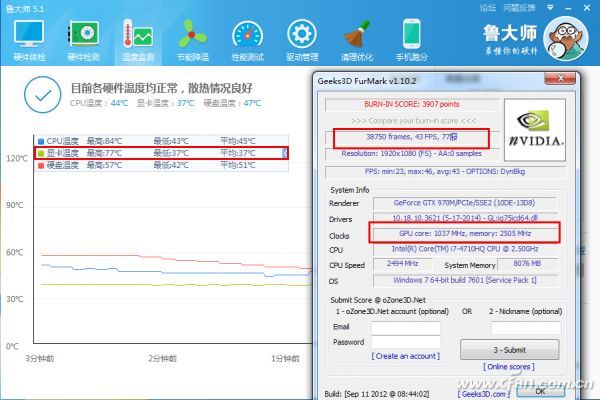Screen dimensions: 600x400
Task: Open the 论坛 forum link
Action: click(488, 8)
